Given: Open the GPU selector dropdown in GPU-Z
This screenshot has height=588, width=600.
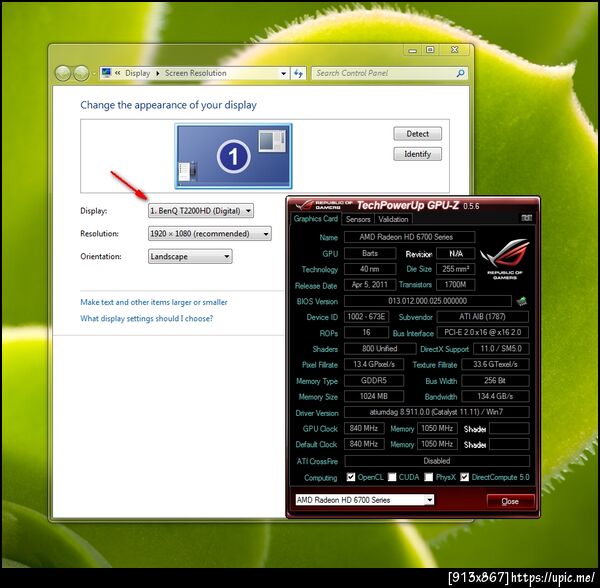Looking at the screenshot, I should click(x=365, y=500).
